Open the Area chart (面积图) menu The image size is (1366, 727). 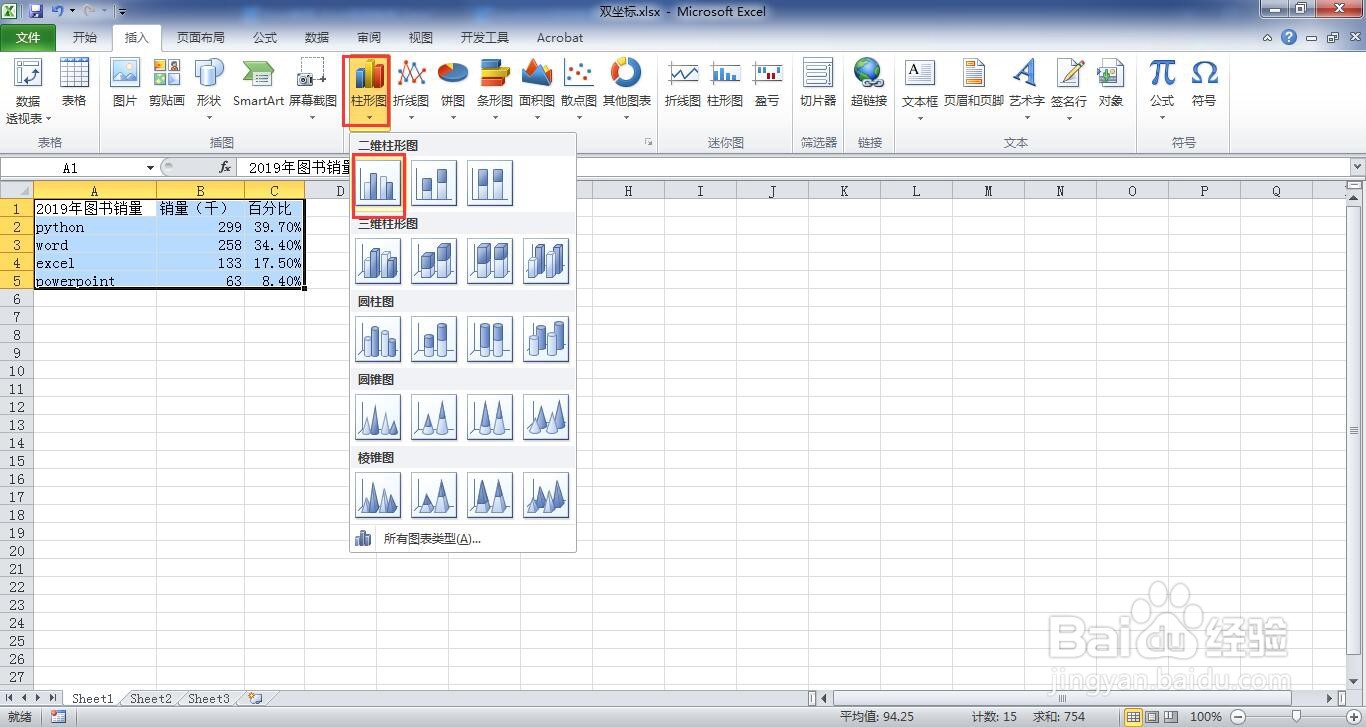point(537,91)
